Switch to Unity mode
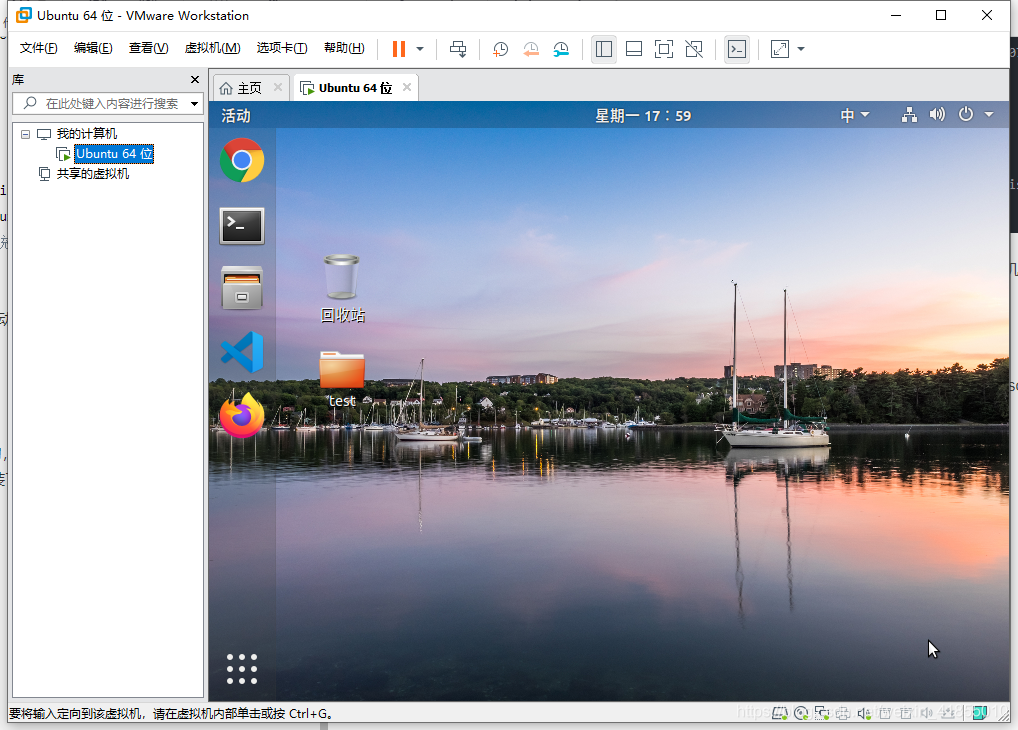1018x730 pixels. (x=694, y=49)
